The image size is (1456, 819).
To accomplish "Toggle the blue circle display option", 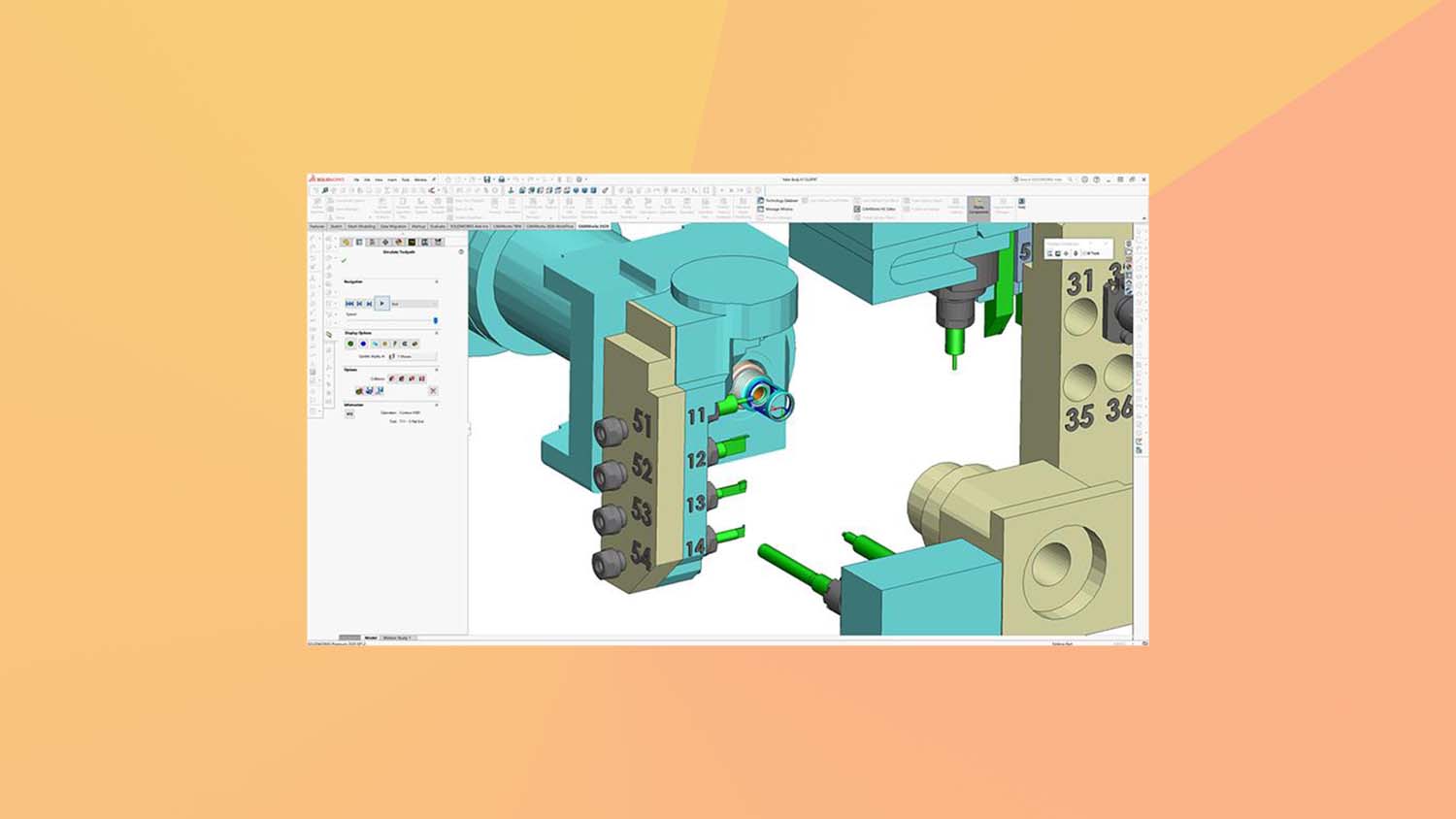I will tap(363, 344).
